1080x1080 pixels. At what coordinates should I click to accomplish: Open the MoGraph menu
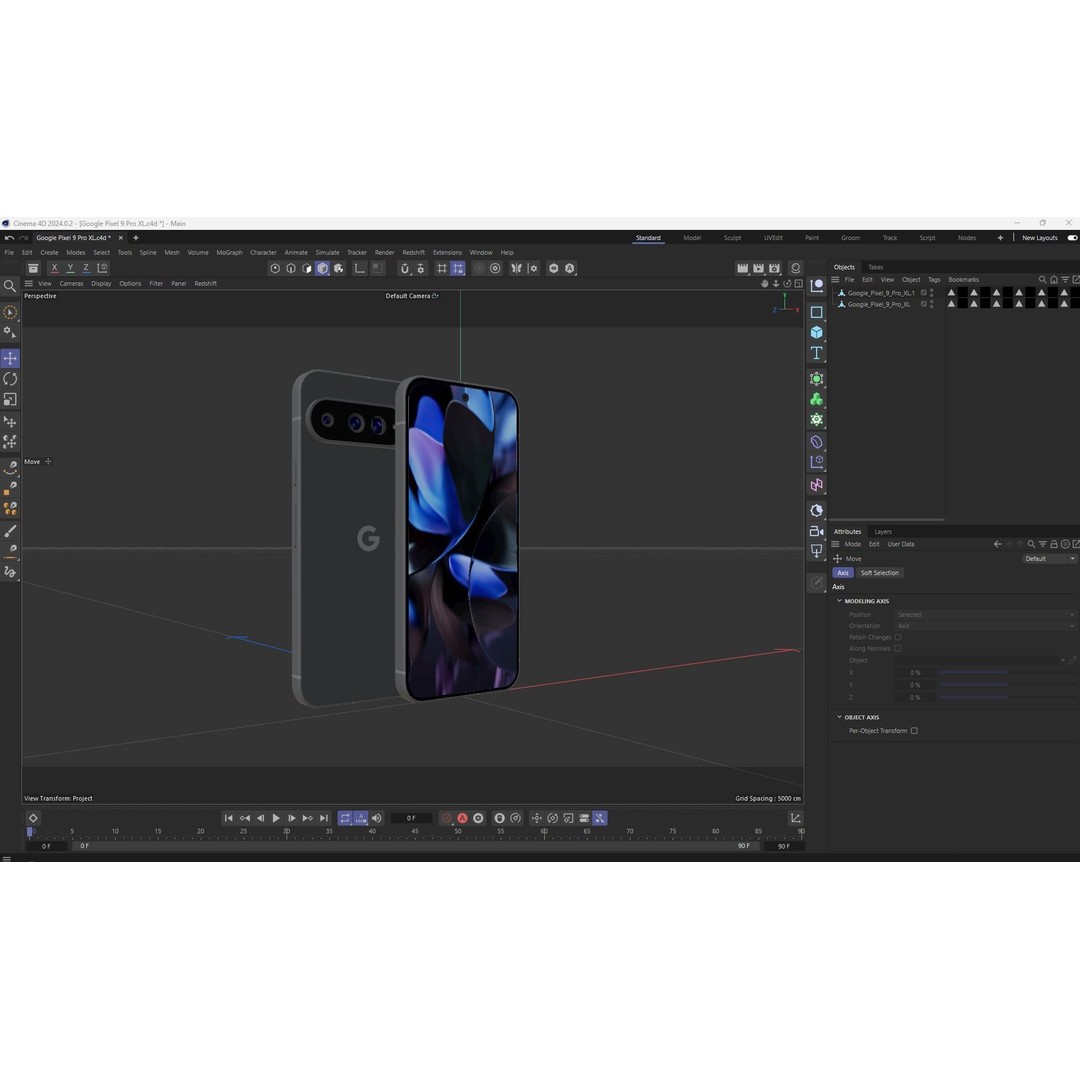click(229, 253)
